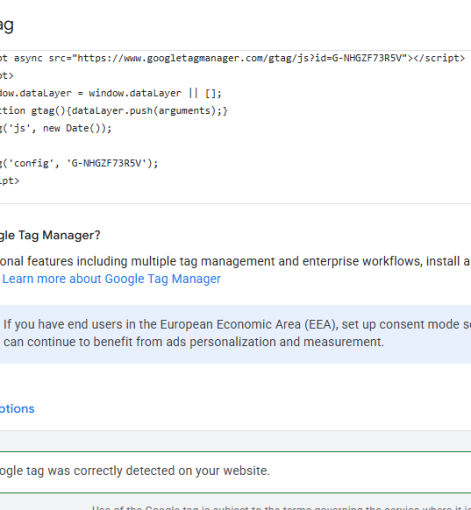
Task: Click the 'tag was correctly detected on your website' message
Action: [x=135, y=471]
